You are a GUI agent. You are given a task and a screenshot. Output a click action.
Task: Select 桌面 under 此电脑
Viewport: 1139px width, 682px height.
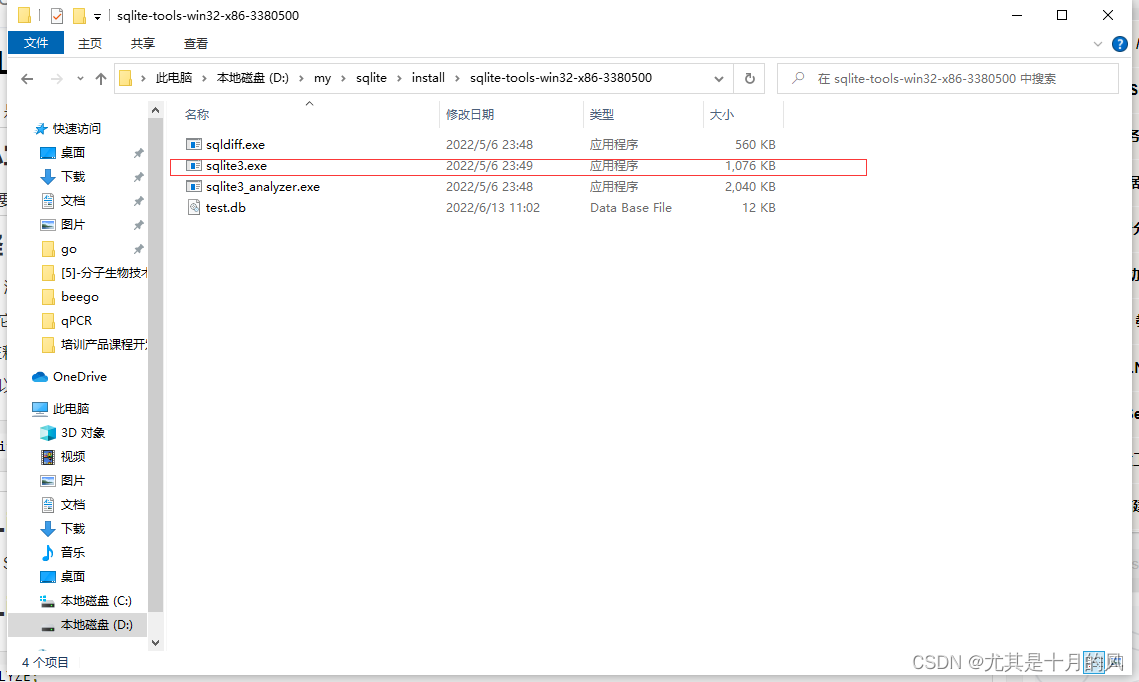pos(73,577)
